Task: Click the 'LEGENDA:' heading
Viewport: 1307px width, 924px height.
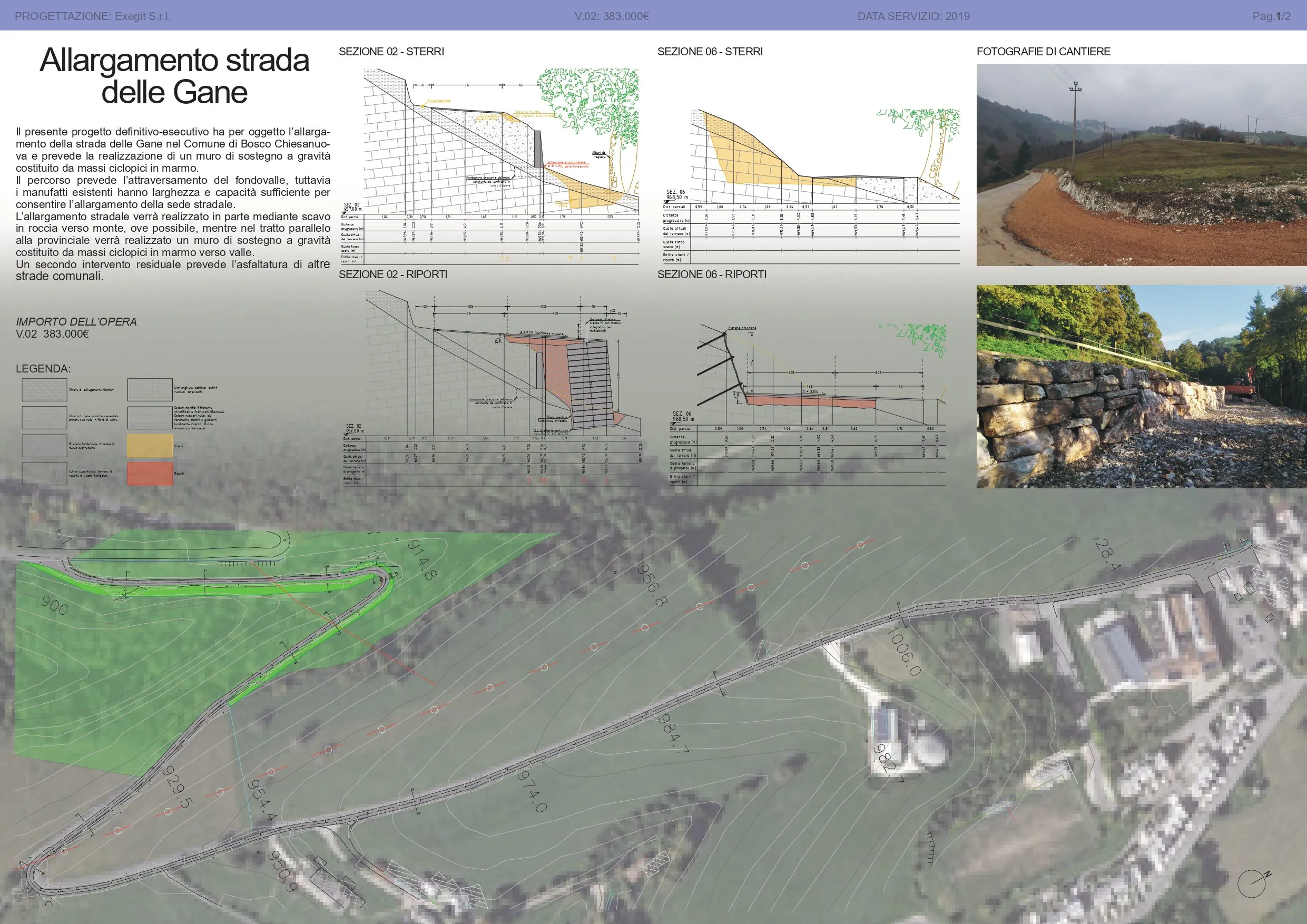Action: pos(43,368)
